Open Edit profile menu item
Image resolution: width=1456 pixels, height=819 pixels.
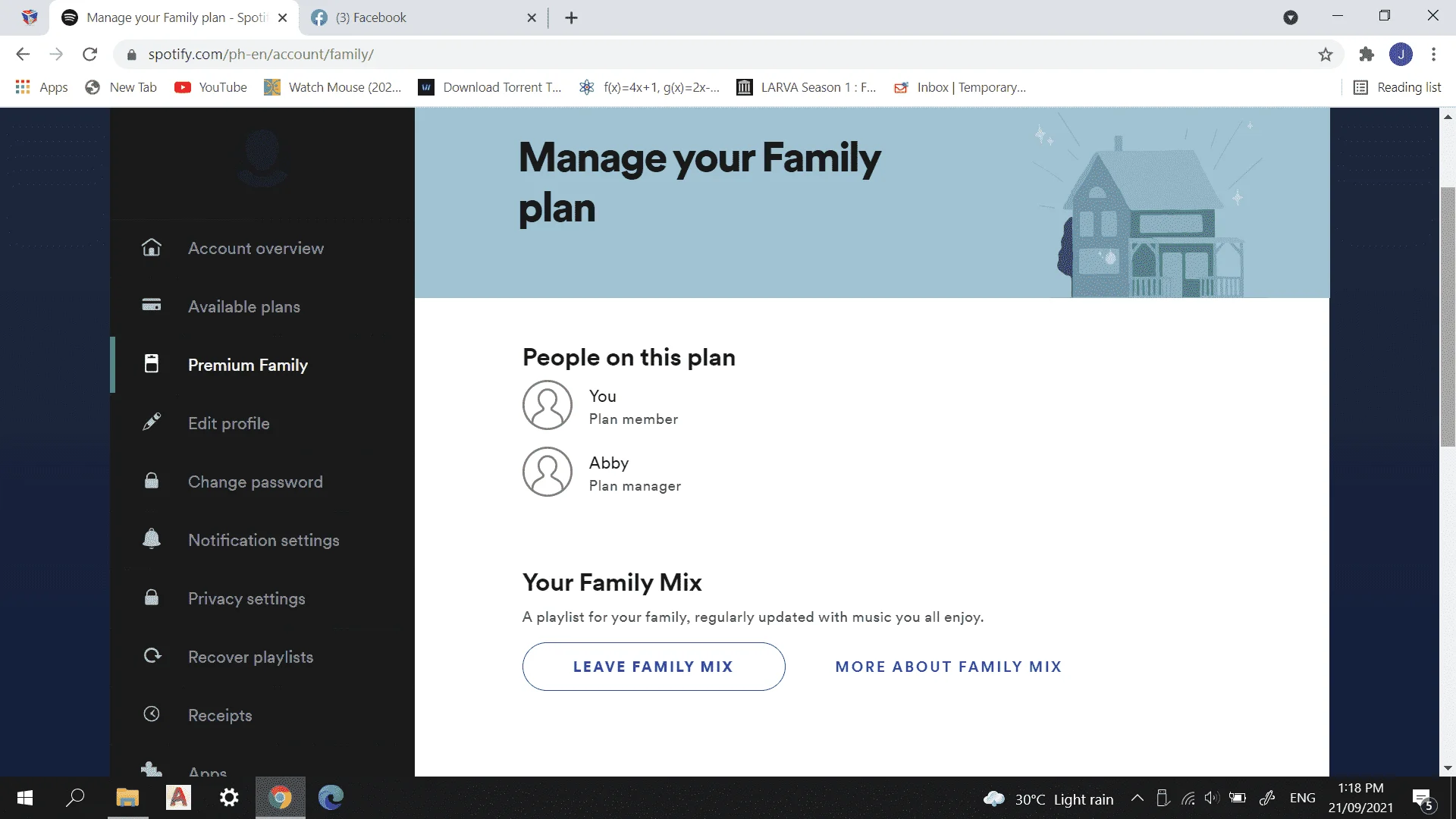pos(228,423)
